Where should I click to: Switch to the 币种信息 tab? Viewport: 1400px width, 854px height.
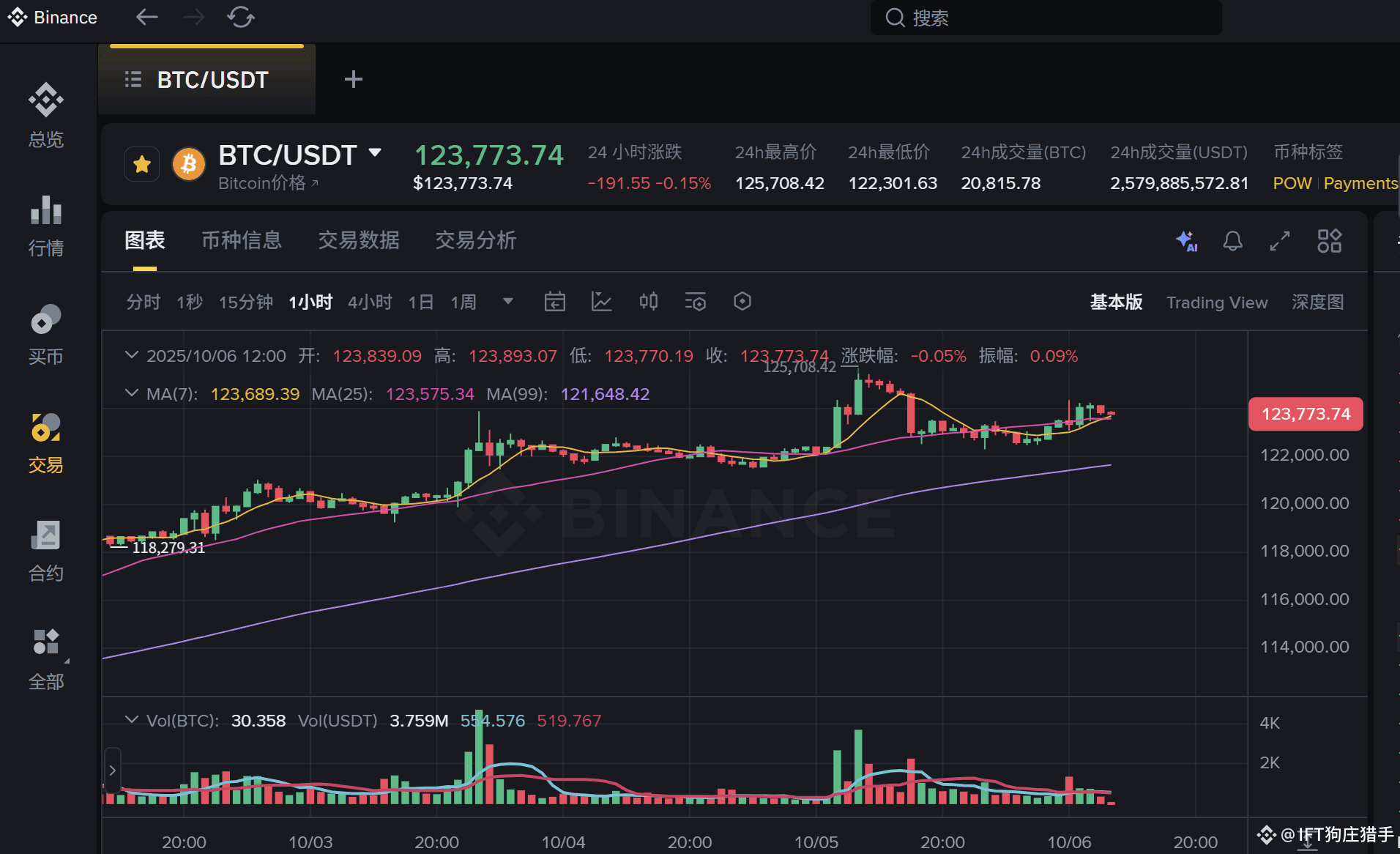(242, 240)
